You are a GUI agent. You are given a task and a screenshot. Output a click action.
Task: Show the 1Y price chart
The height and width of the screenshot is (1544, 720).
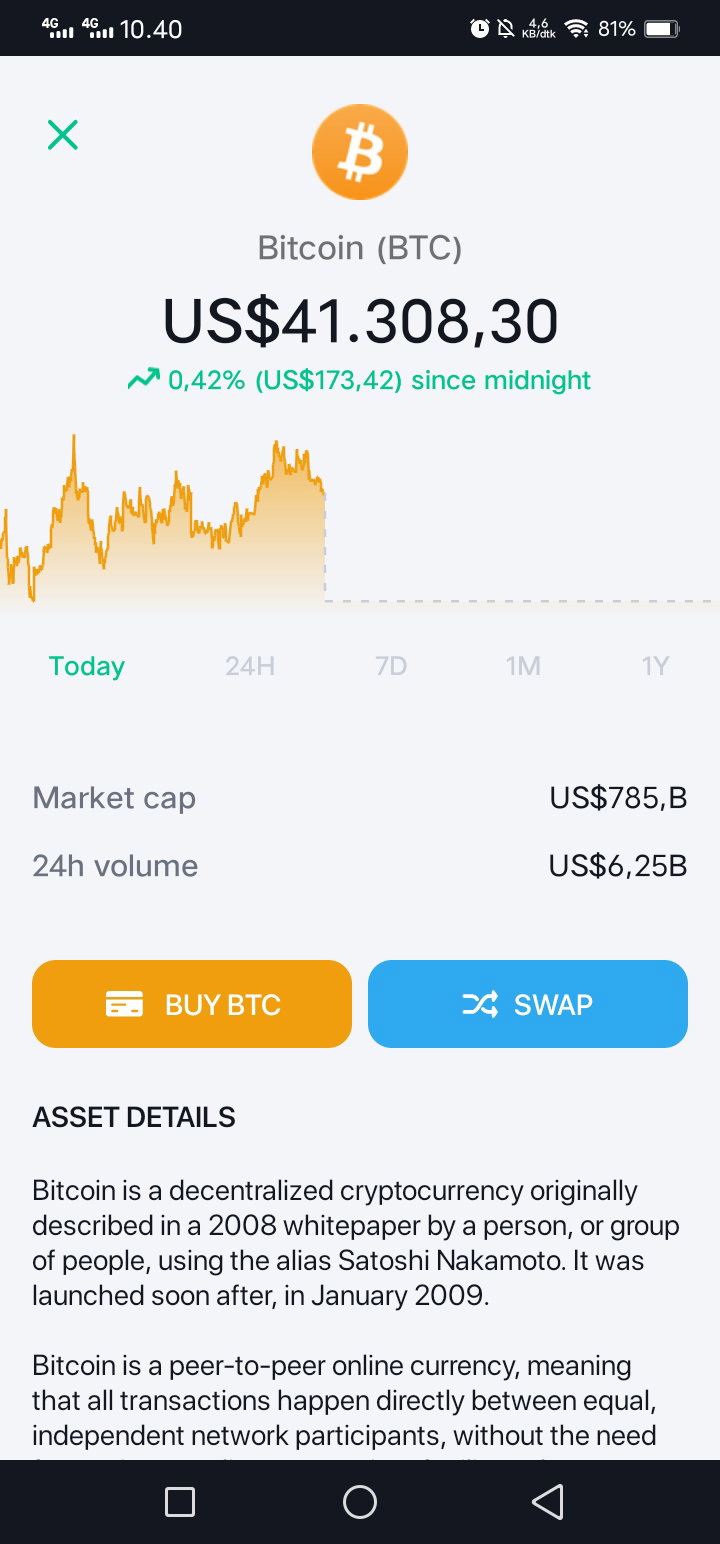coord(655,666)
